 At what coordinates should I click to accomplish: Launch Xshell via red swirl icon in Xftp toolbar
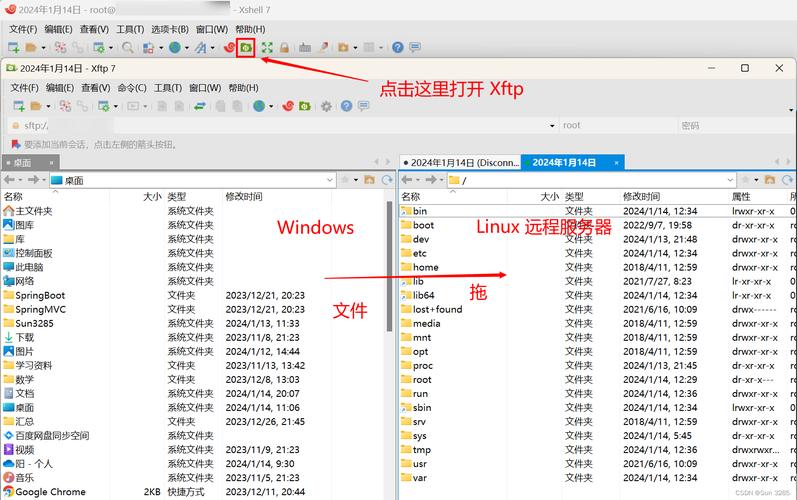pyautogui.click(x=288, y=106)
